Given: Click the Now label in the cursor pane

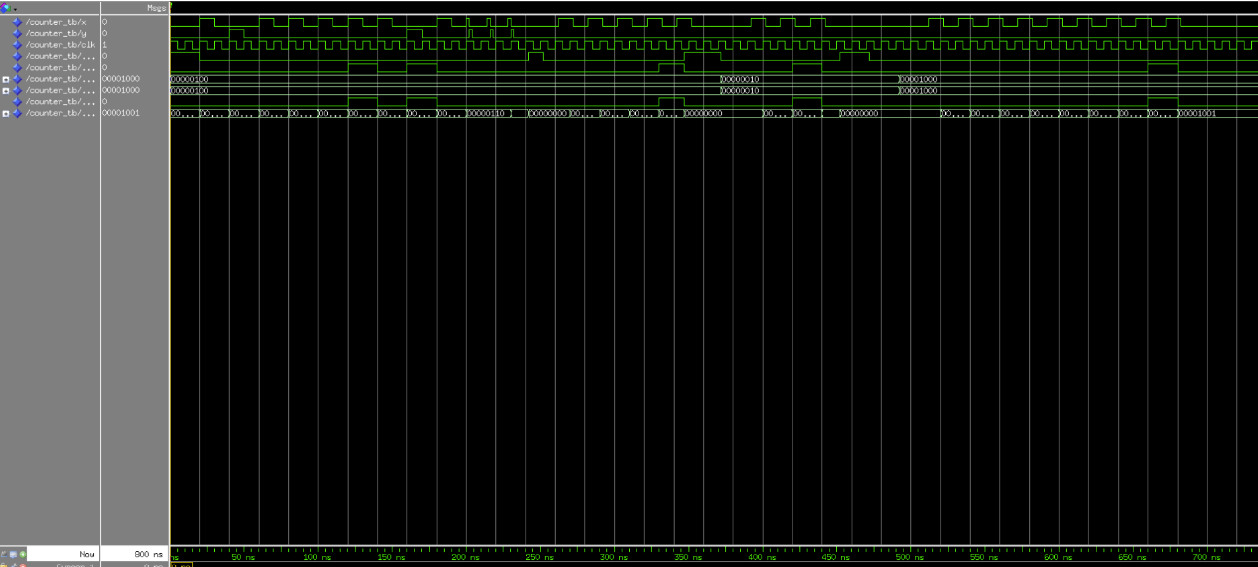Looking at the screenshot, I should [x=87, y=554].
